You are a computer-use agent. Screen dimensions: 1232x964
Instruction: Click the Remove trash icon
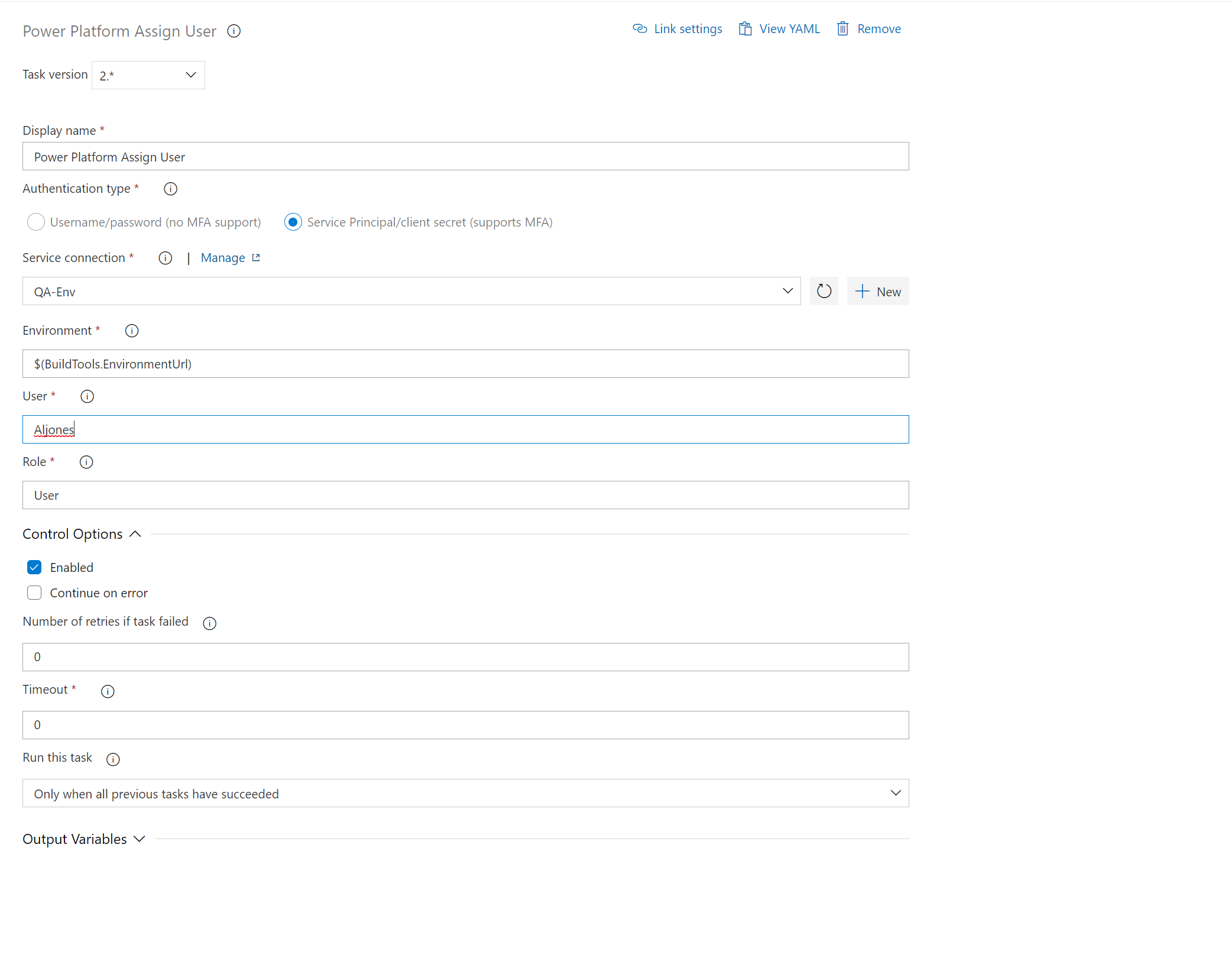point(843,28)
